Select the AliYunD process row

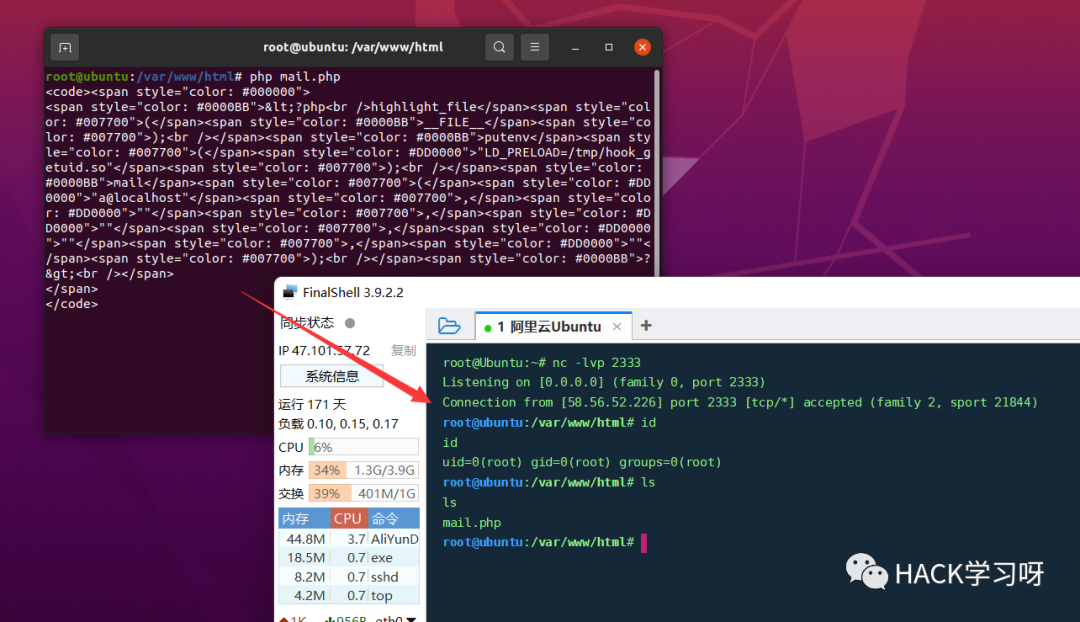click(349, 539)
